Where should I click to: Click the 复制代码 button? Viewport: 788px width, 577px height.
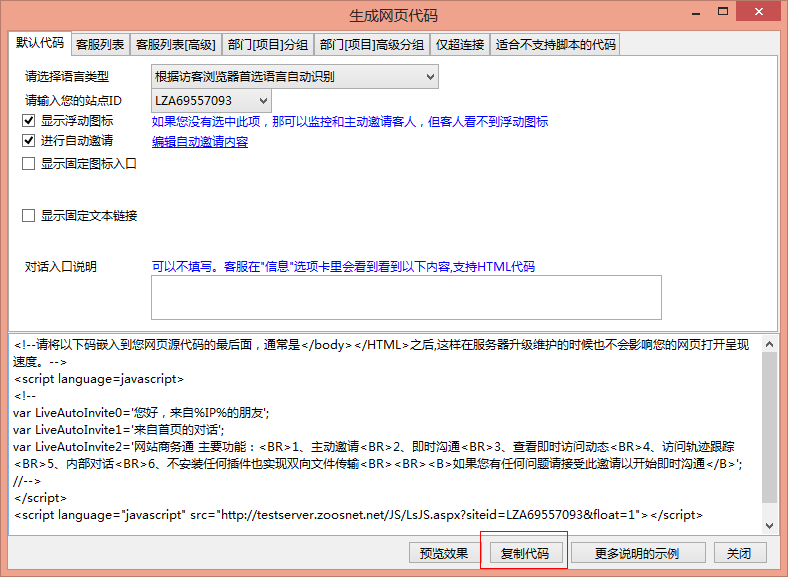pyautogui.click(x=524, y=553)
